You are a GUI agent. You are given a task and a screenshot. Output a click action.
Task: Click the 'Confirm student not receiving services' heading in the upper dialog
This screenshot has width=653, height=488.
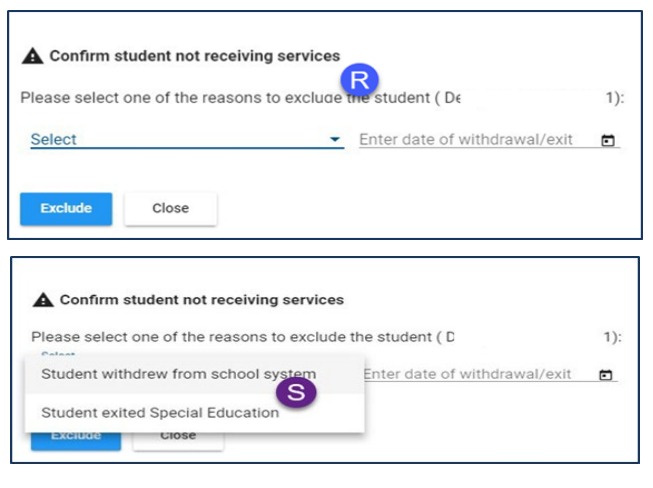click(194, 56)
